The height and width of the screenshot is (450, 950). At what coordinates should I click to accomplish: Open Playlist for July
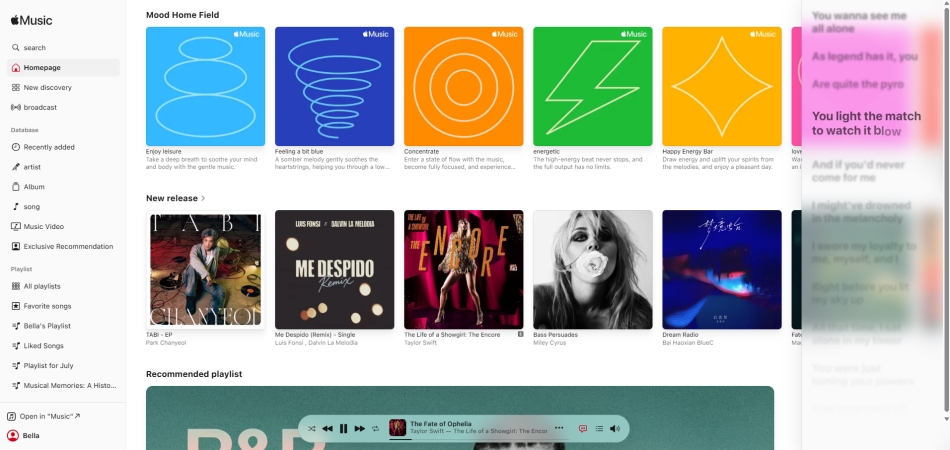63,366
